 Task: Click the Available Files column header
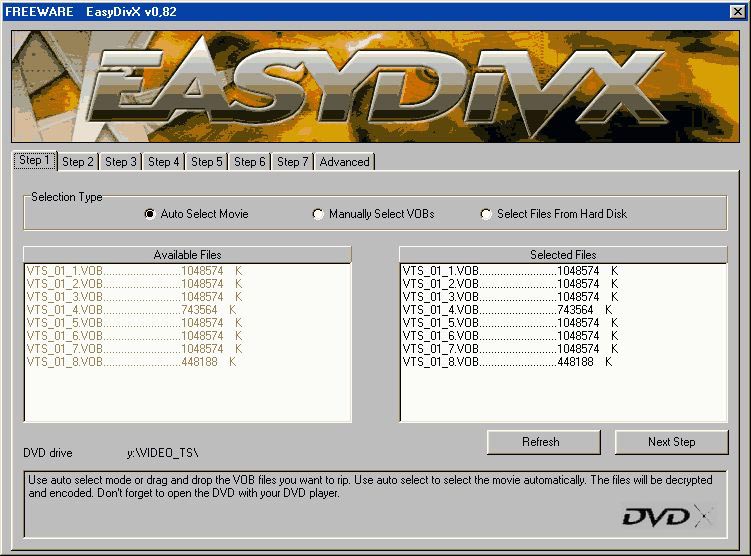tap(187, 255)
